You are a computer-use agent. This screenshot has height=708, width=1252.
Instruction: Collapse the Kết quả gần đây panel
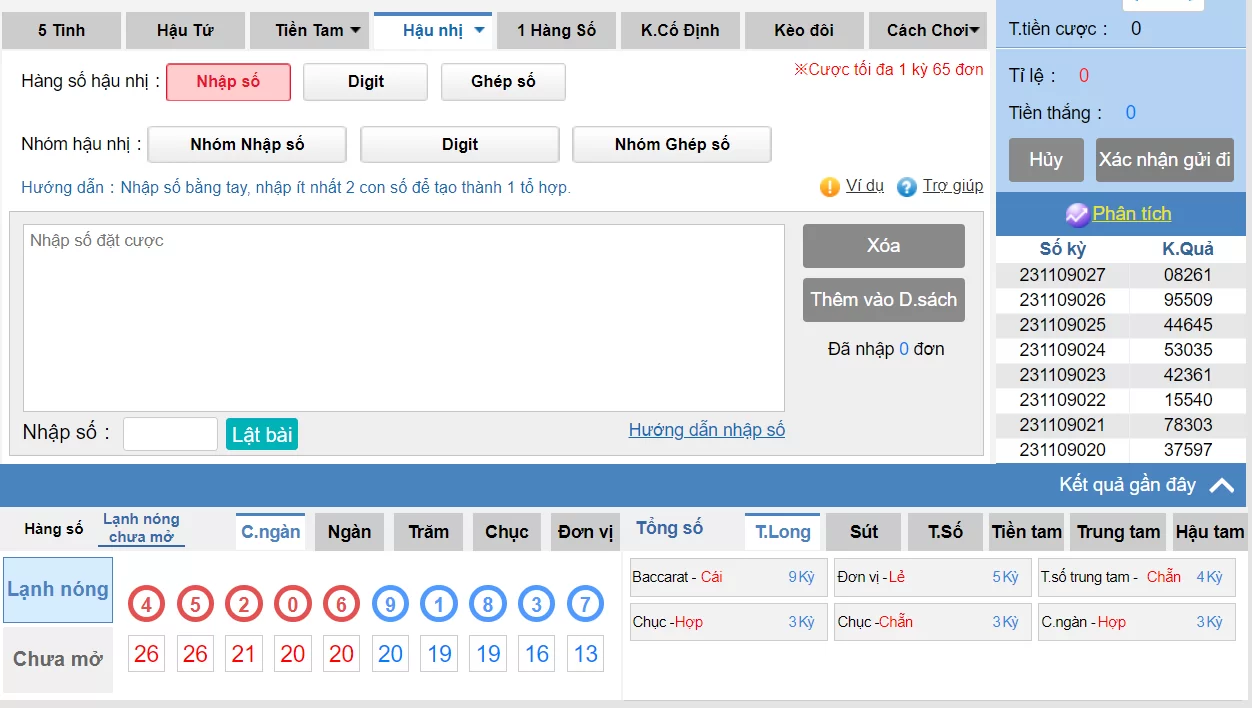(1221, 485)
